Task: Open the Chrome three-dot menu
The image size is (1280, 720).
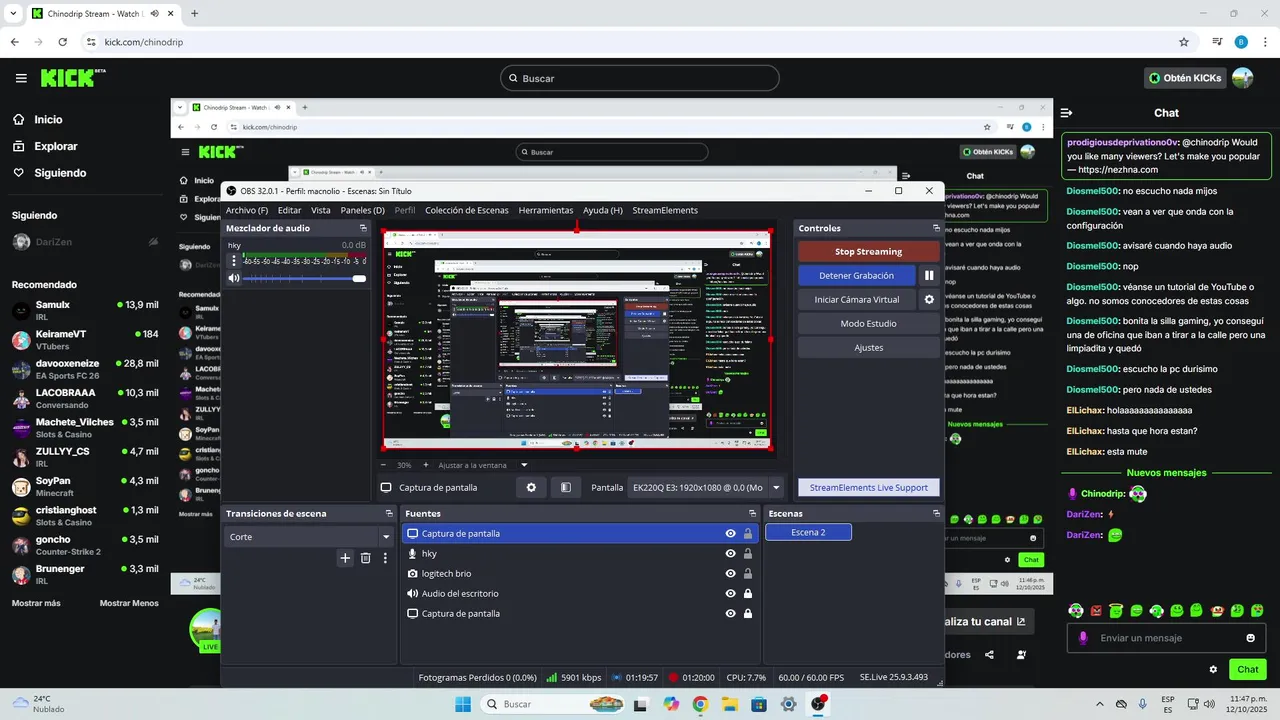Action: coord(1264,42)
